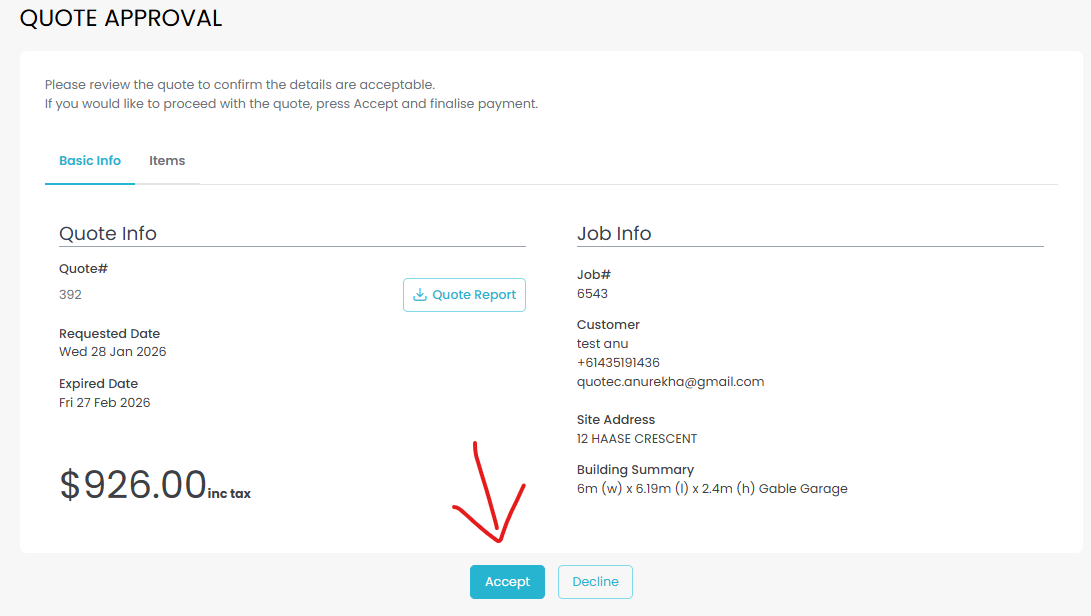This screenshot has height=616, width=1091.
Task: Click the customer email address
Action: 670,381
